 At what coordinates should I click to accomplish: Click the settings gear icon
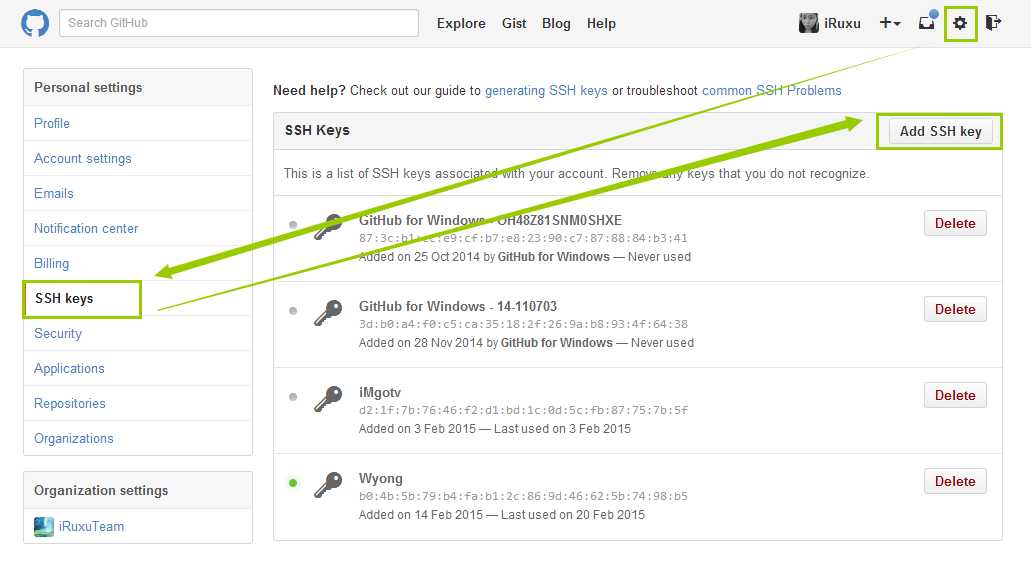click(960, 23)
